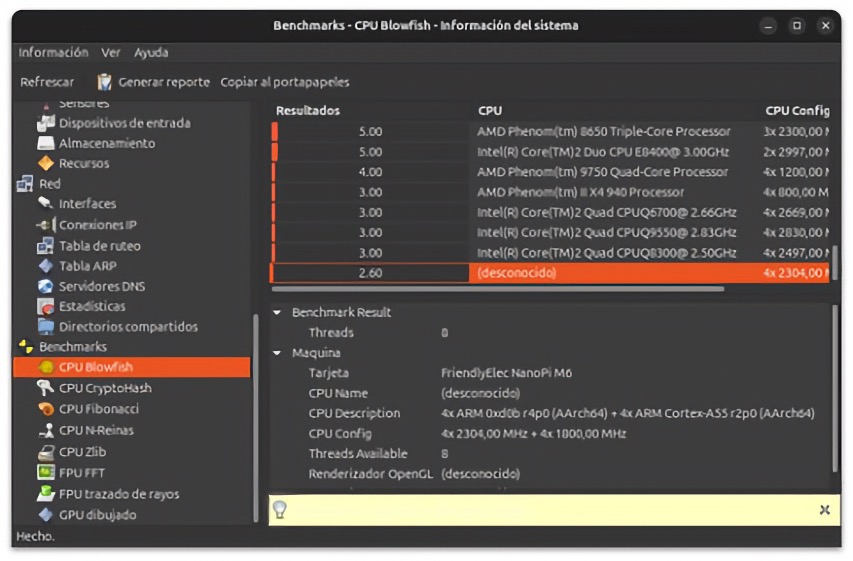Select the Core 2 Duo E8400 row

click(550, 152)
